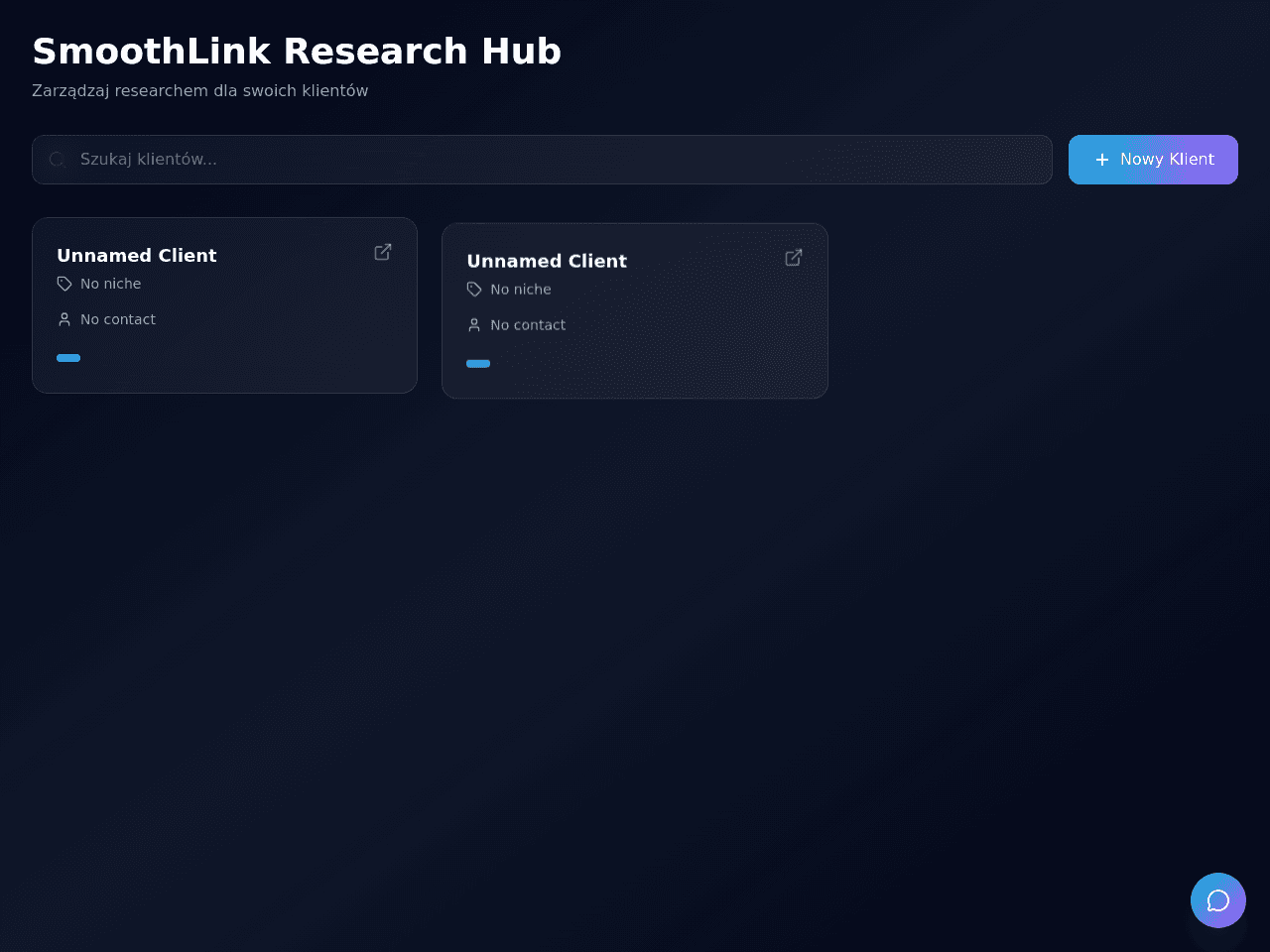The image size is (1270, 952).
Task: Click the blue progress pill in second card
Action: (478, 364)
